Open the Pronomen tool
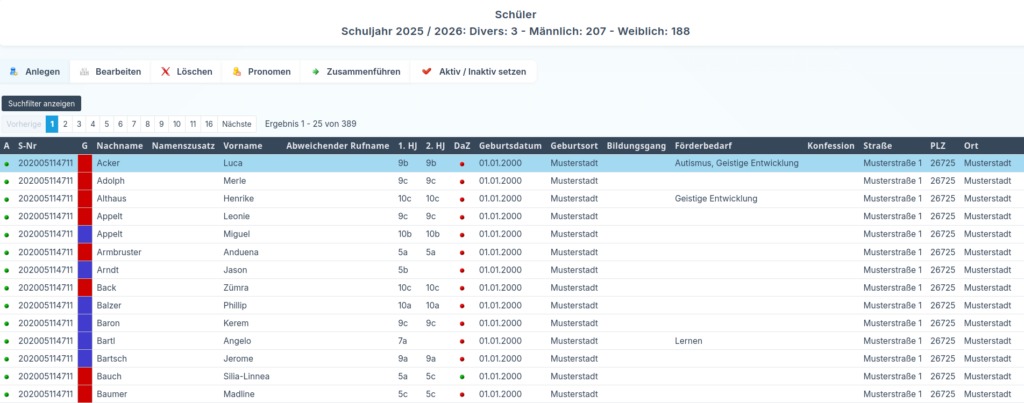 click(x=237, y=72)
